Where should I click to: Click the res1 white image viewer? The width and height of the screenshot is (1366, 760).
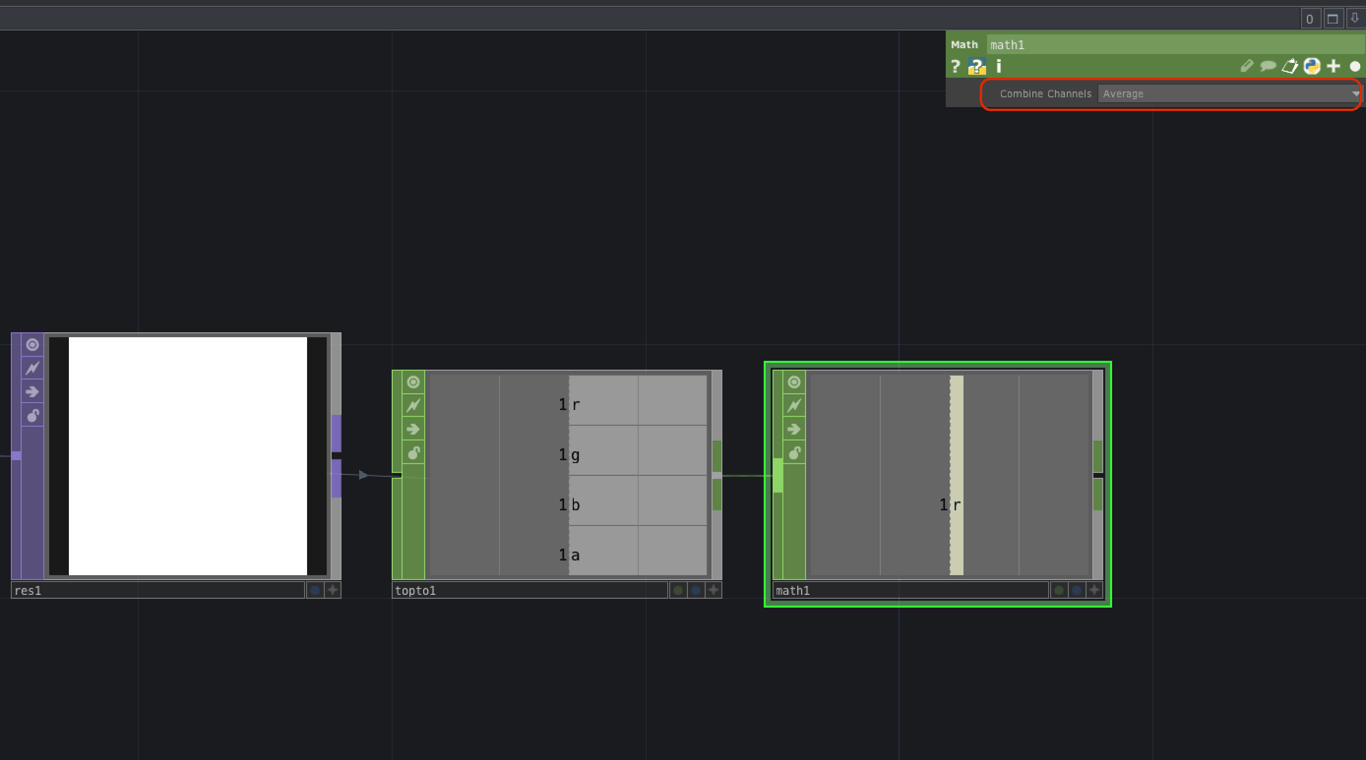coord(188,456)
